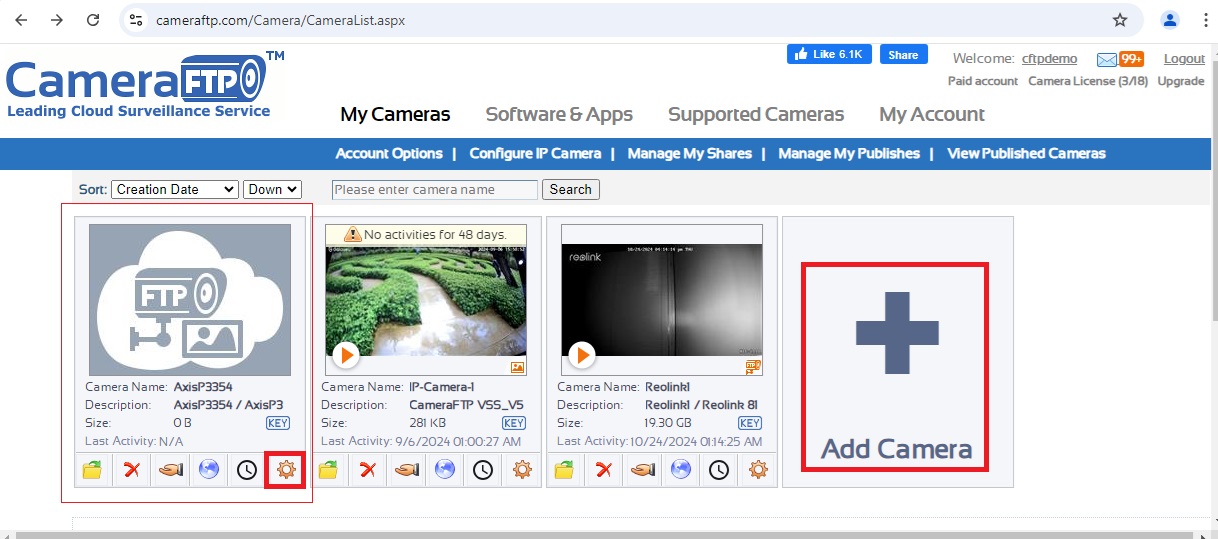
Task: Open the Down sort order dropdown
Action: (273, 189)
